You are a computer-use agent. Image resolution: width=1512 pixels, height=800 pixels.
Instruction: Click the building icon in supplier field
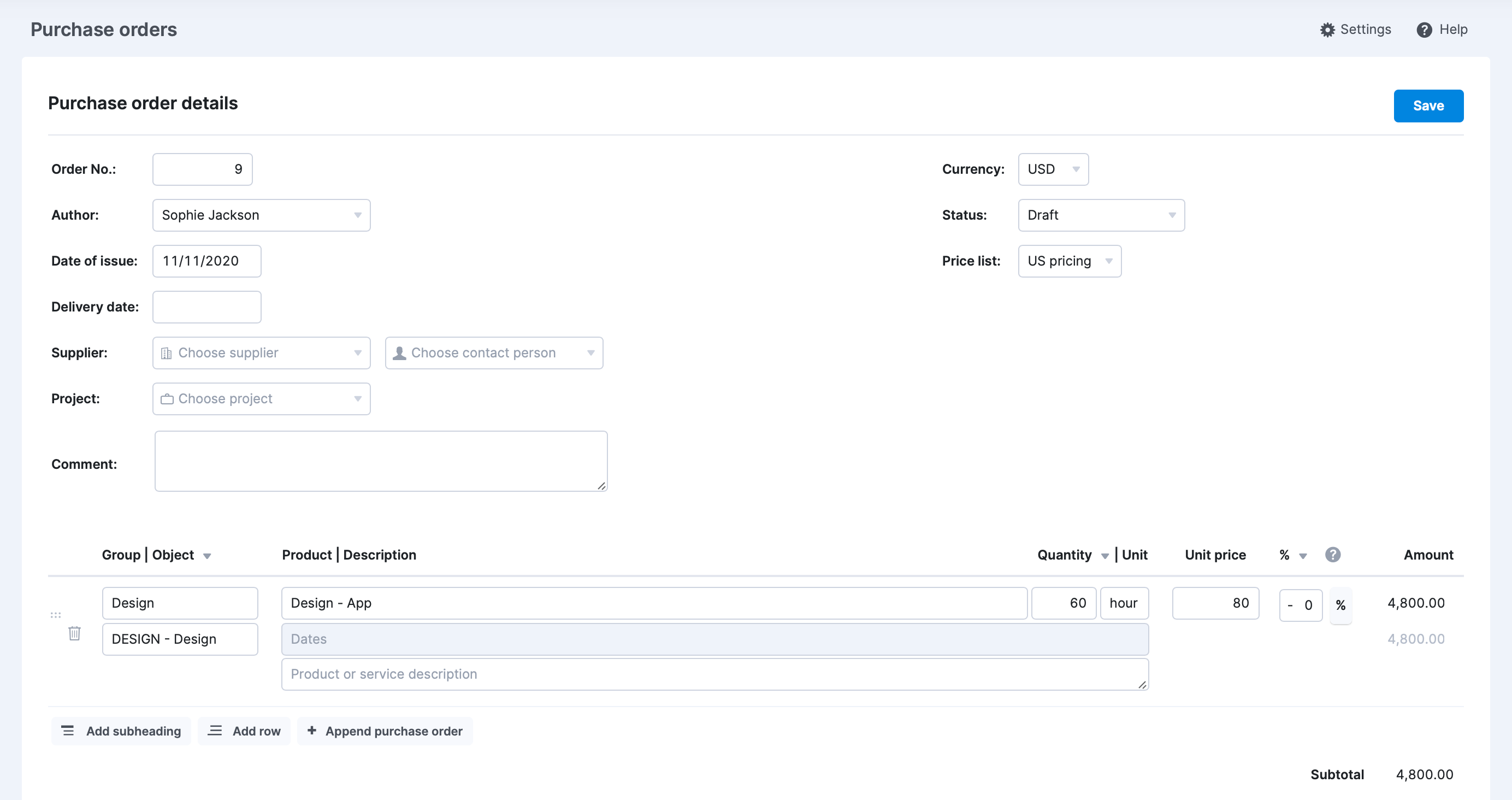pos(166,353)
